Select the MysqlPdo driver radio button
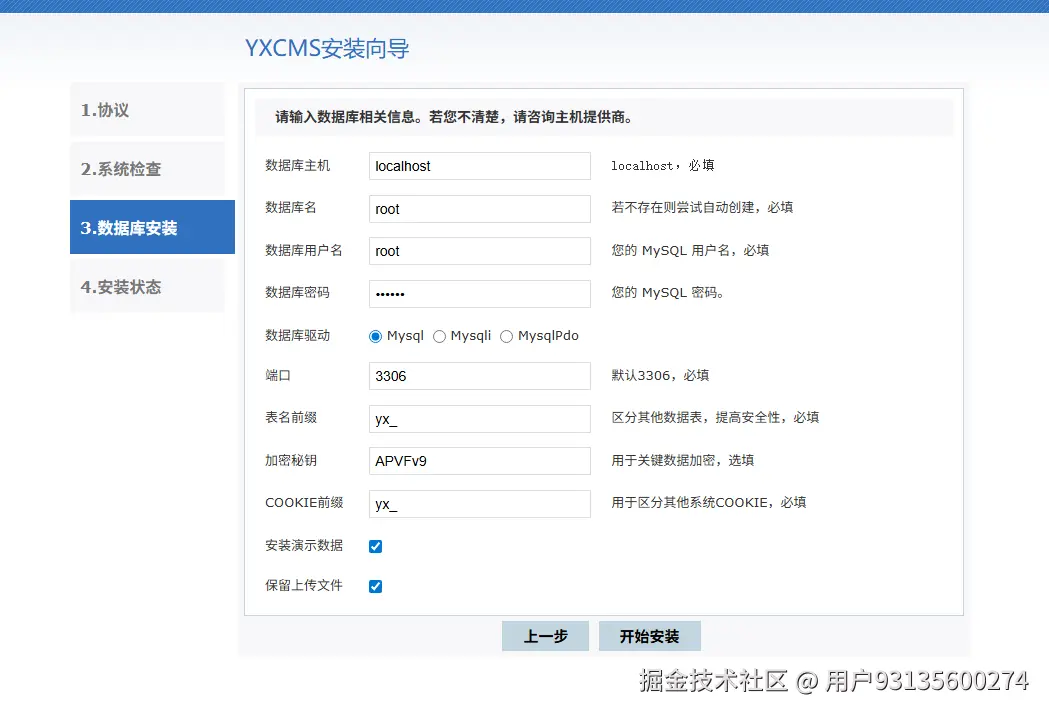Image resolution: width=1049 pixels, height=715 pixels. click(x=506, y=336)
